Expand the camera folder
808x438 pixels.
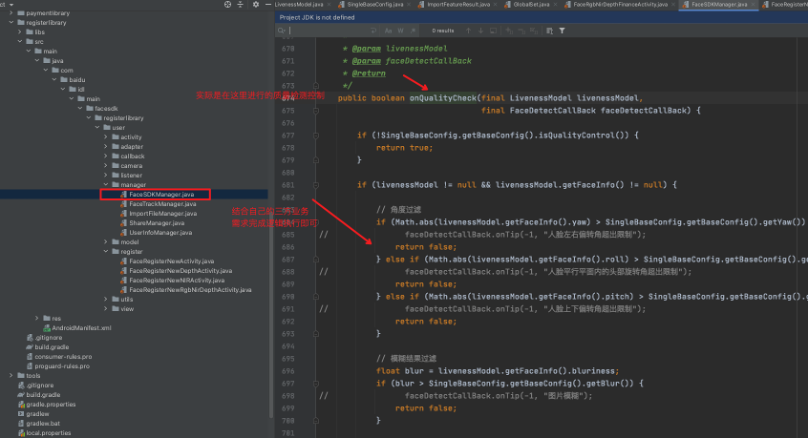[x=106, y=165]
